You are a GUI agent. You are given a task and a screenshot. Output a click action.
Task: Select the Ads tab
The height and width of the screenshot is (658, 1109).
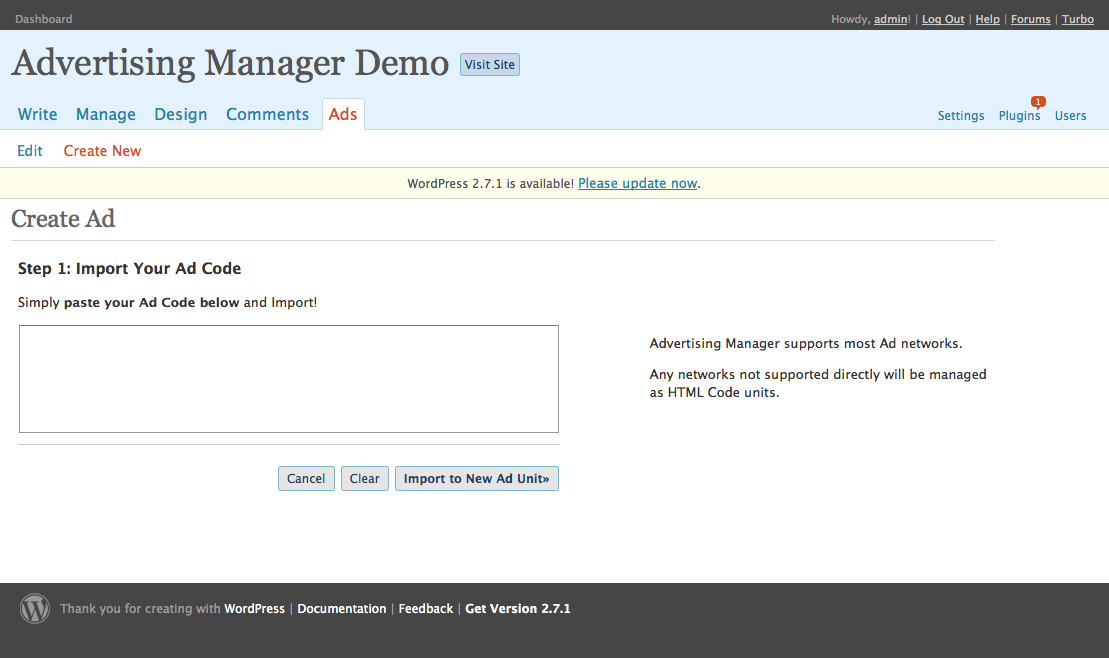click(343, 115)
